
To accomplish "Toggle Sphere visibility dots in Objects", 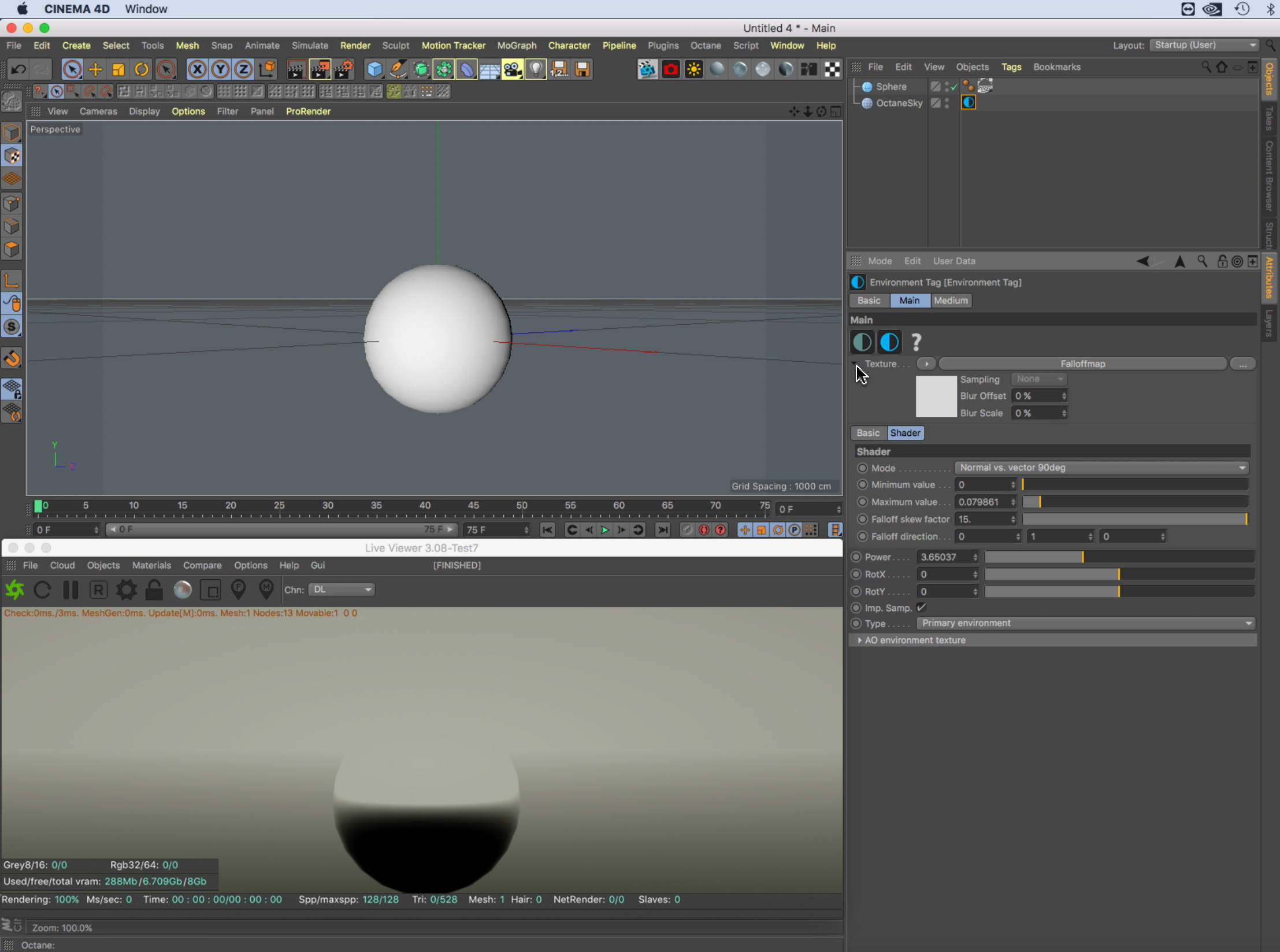I will click(947, 87).
